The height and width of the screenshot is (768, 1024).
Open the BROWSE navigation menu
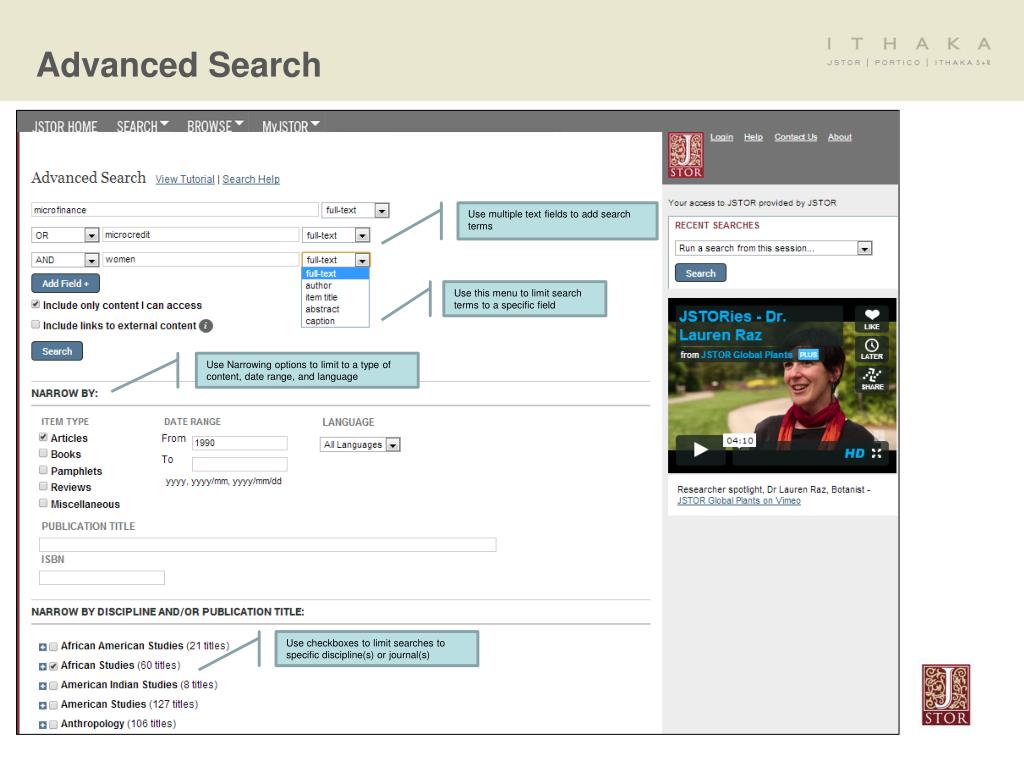[x=215, y=126]
